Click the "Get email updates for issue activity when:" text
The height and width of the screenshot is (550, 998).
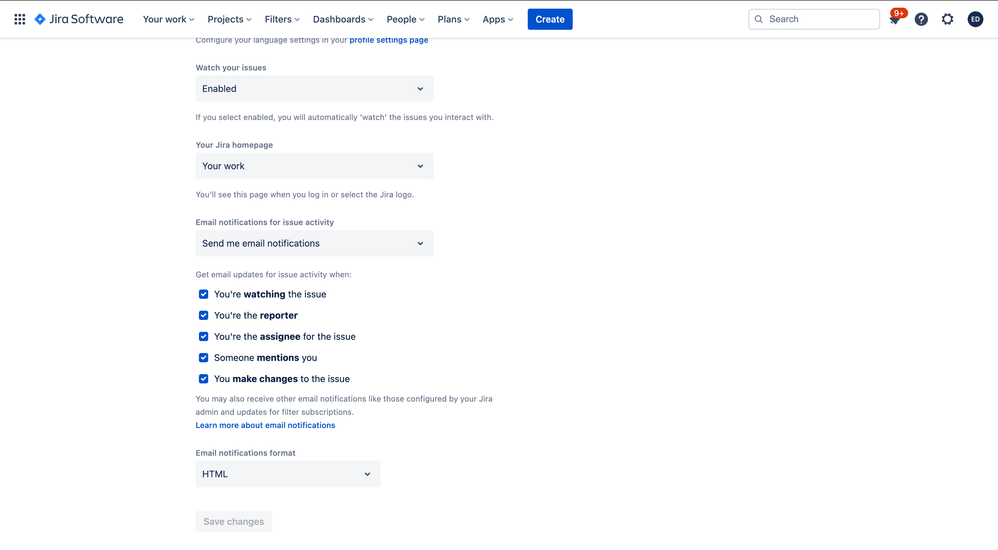coord(274,275)
